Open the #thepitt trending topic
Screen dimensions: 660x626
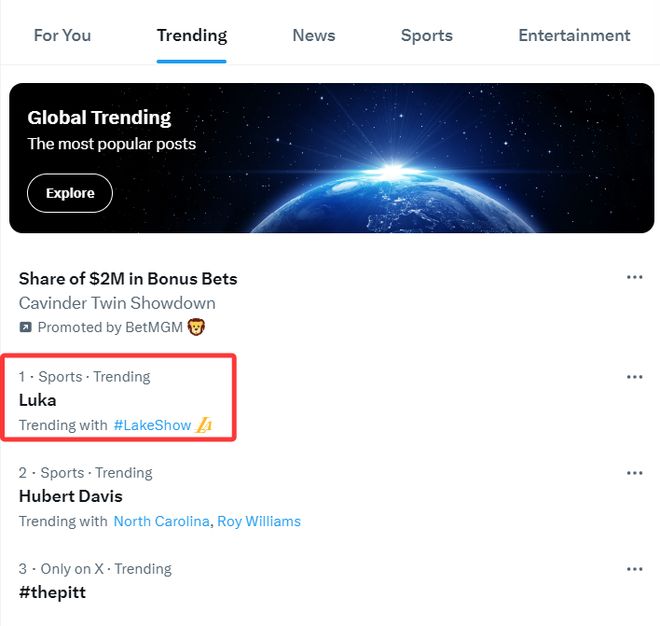tap(52, 592)
